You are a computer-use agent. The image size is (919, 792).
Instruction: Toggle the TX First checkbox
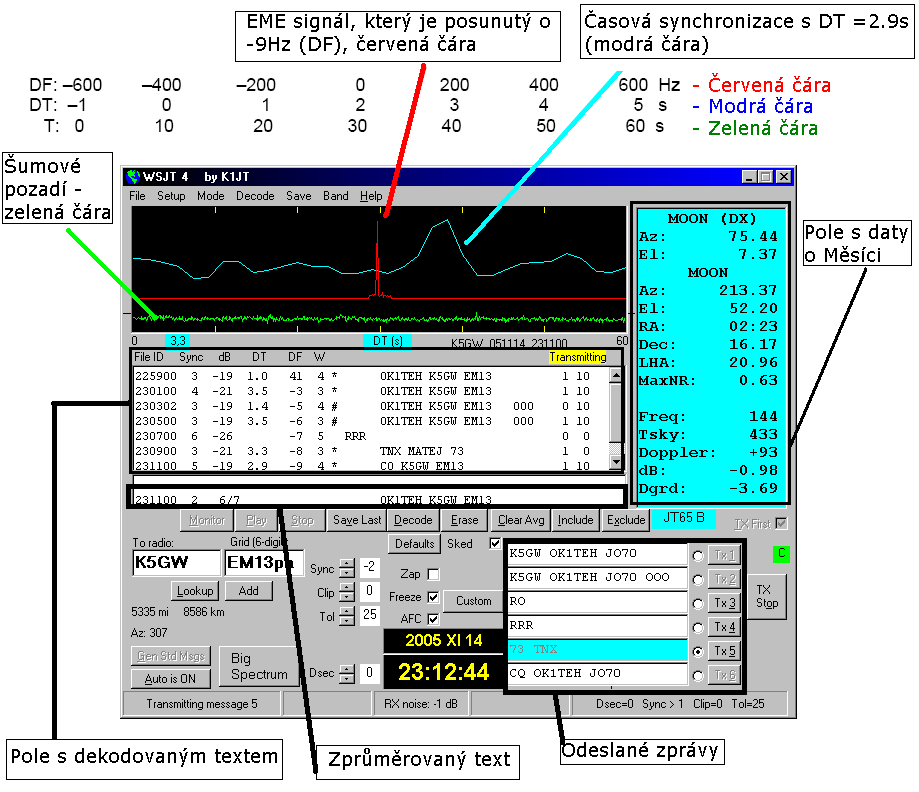click(x=781, y=524)
